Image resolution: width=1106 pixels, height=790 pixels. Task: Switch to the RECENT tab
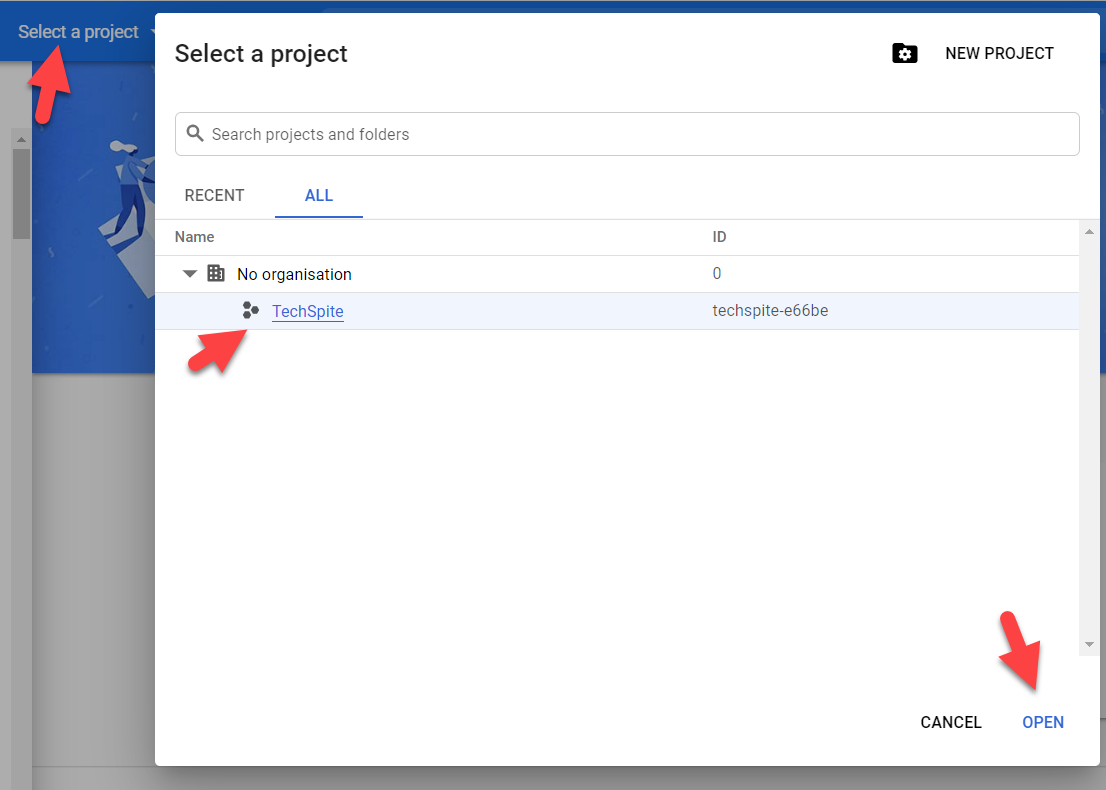(x=214, y=195)
